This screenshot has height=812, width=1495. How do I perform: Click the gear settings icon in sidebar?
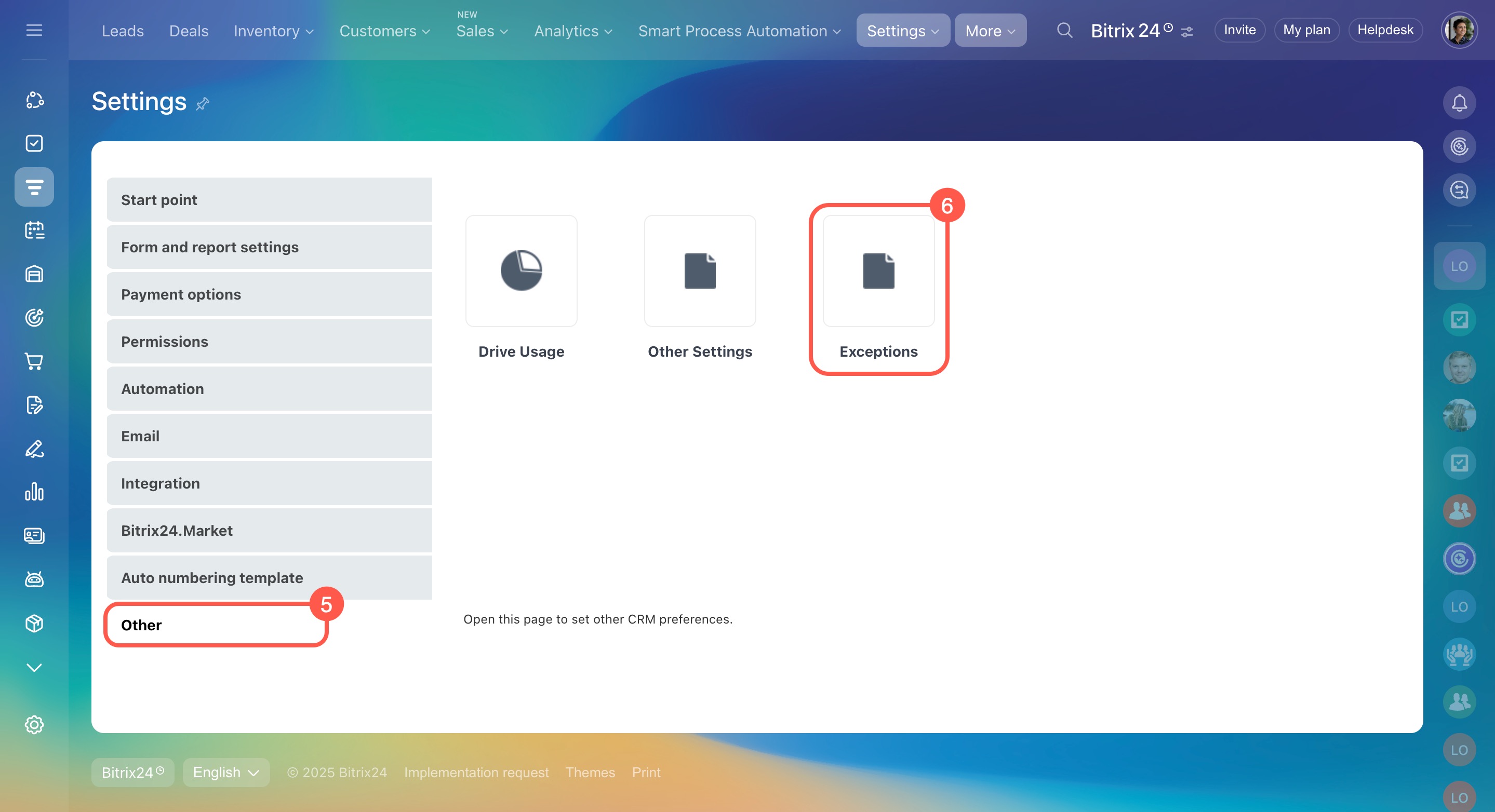click(34, 724)
